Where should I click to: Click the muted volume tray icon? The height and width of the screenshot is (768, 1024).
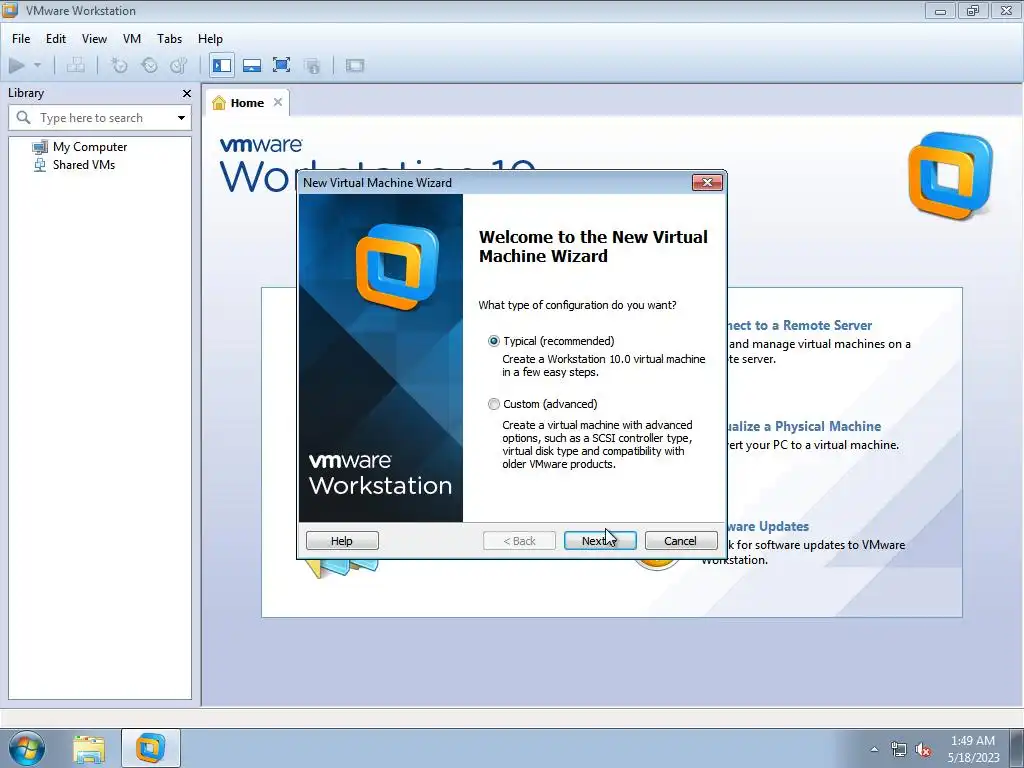923,749
